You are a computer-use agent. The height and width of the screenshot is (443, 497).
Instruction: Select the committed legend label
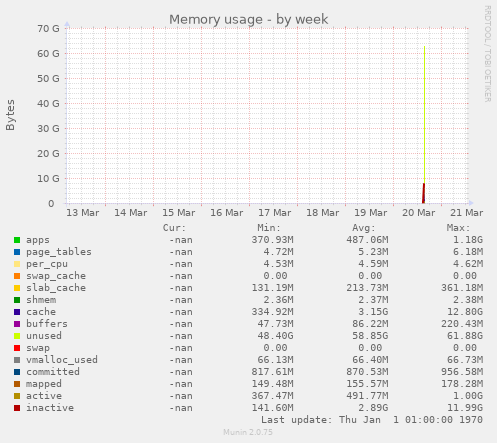point(53,372)
